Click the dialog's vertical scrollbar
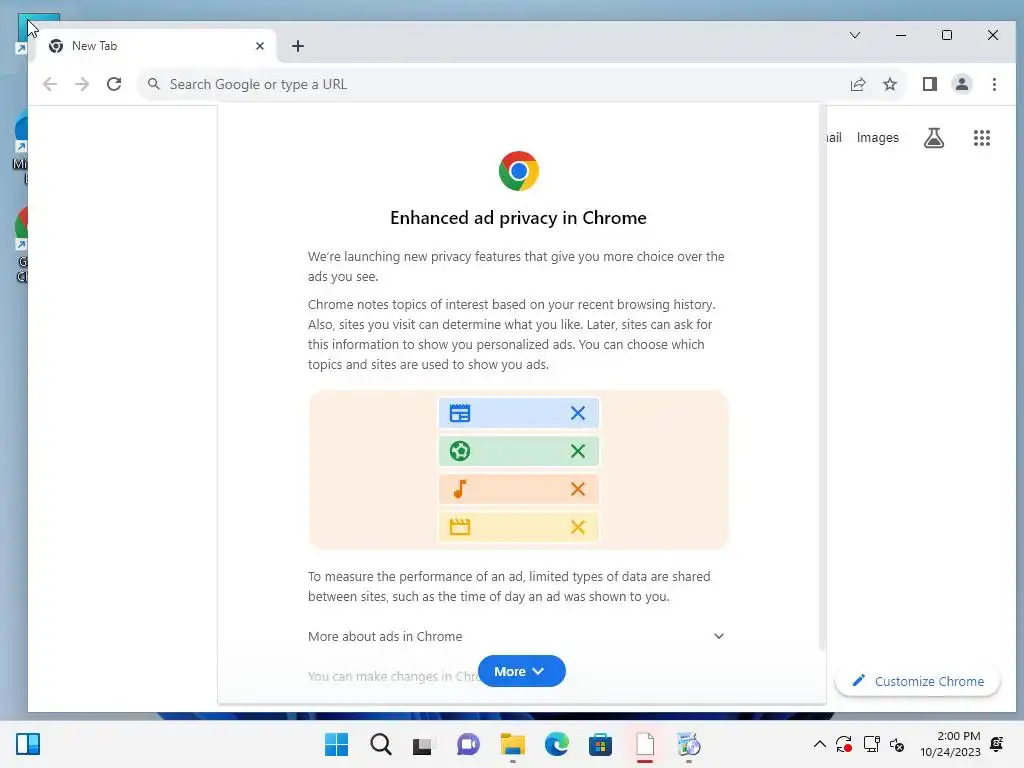This screenshot has width=1024, height=768. tap(822, 379)
